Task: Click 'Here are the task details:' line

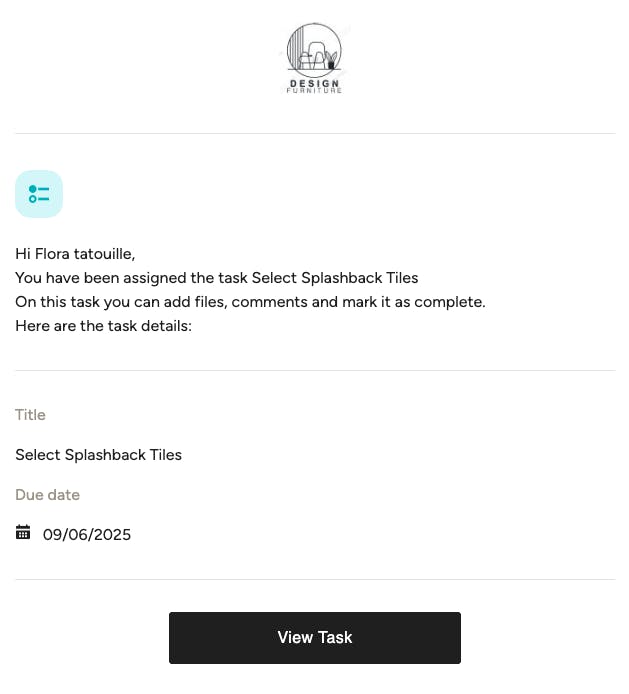Action: [103, 326]
